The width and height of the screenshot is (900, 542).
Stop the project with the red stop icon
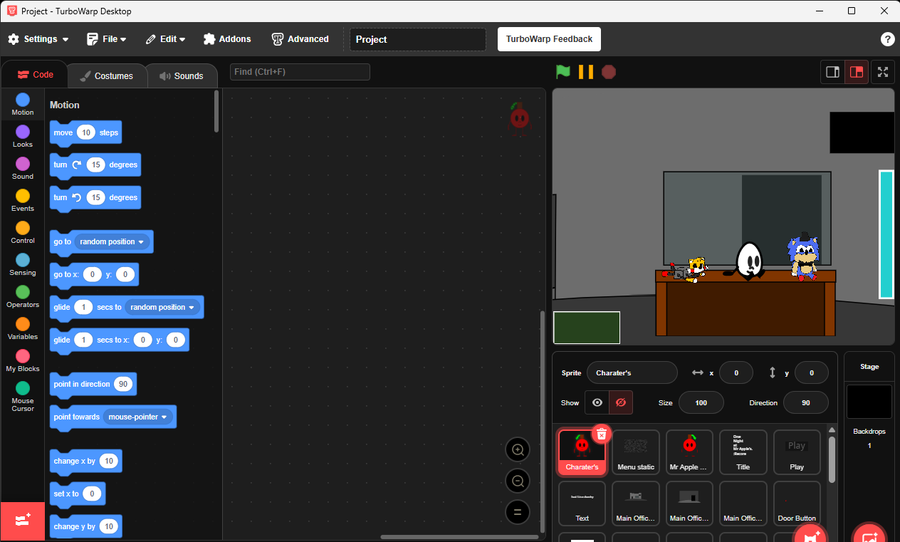(x=608, y=72)
